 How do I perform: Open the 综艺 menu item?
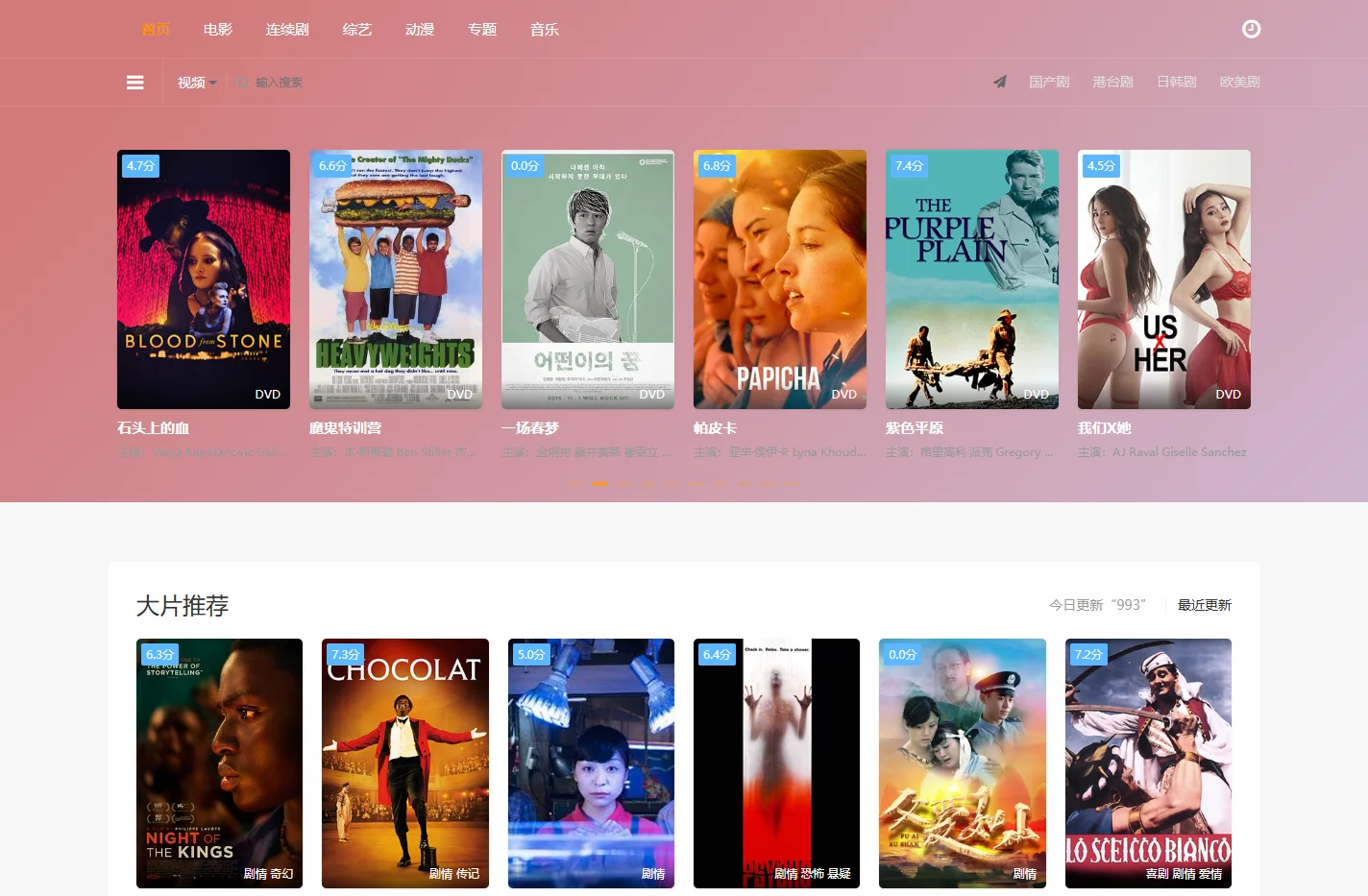click(x=357, y=30)
